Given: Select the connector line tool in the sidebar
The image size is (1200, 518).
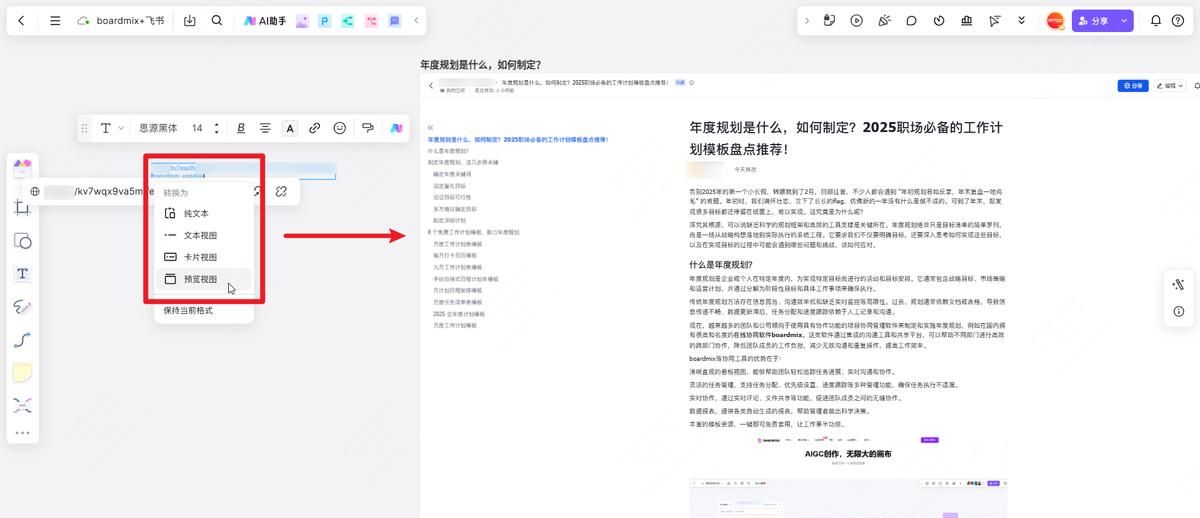Looking at the screenshot, I should tap(22, 340).
